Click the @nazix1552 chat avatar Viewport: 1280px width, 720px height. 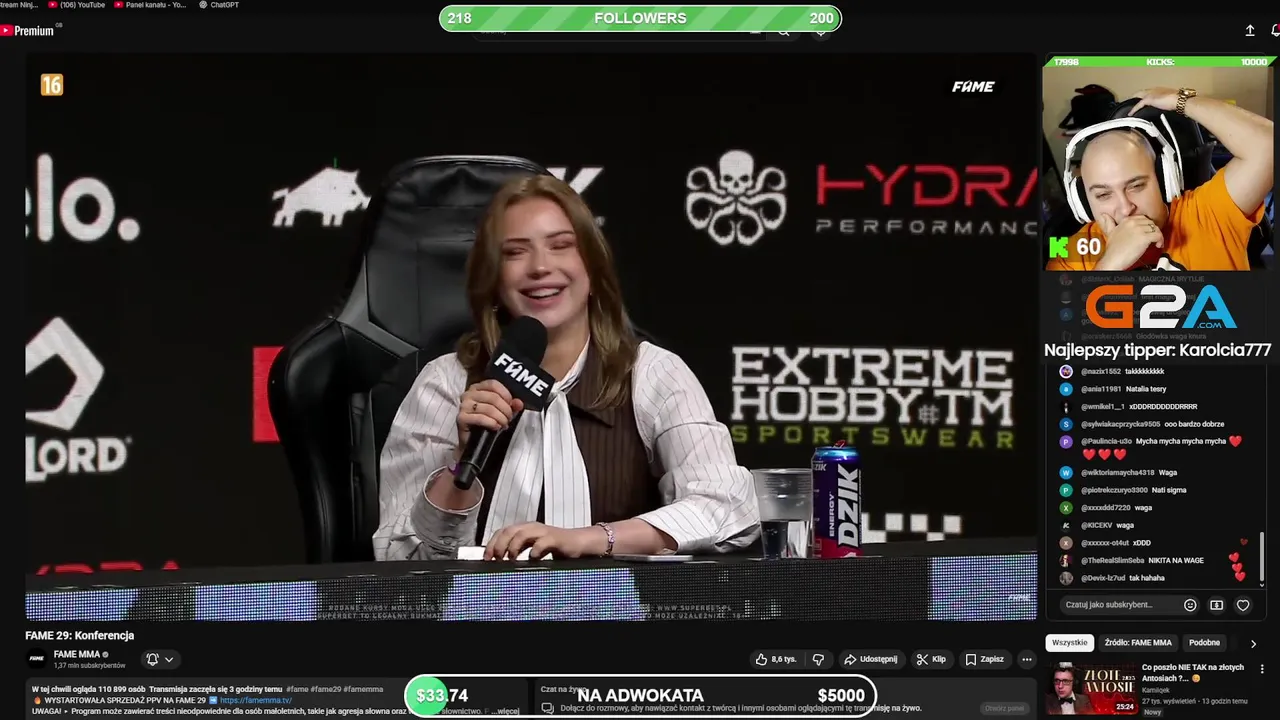(1066, 371)
